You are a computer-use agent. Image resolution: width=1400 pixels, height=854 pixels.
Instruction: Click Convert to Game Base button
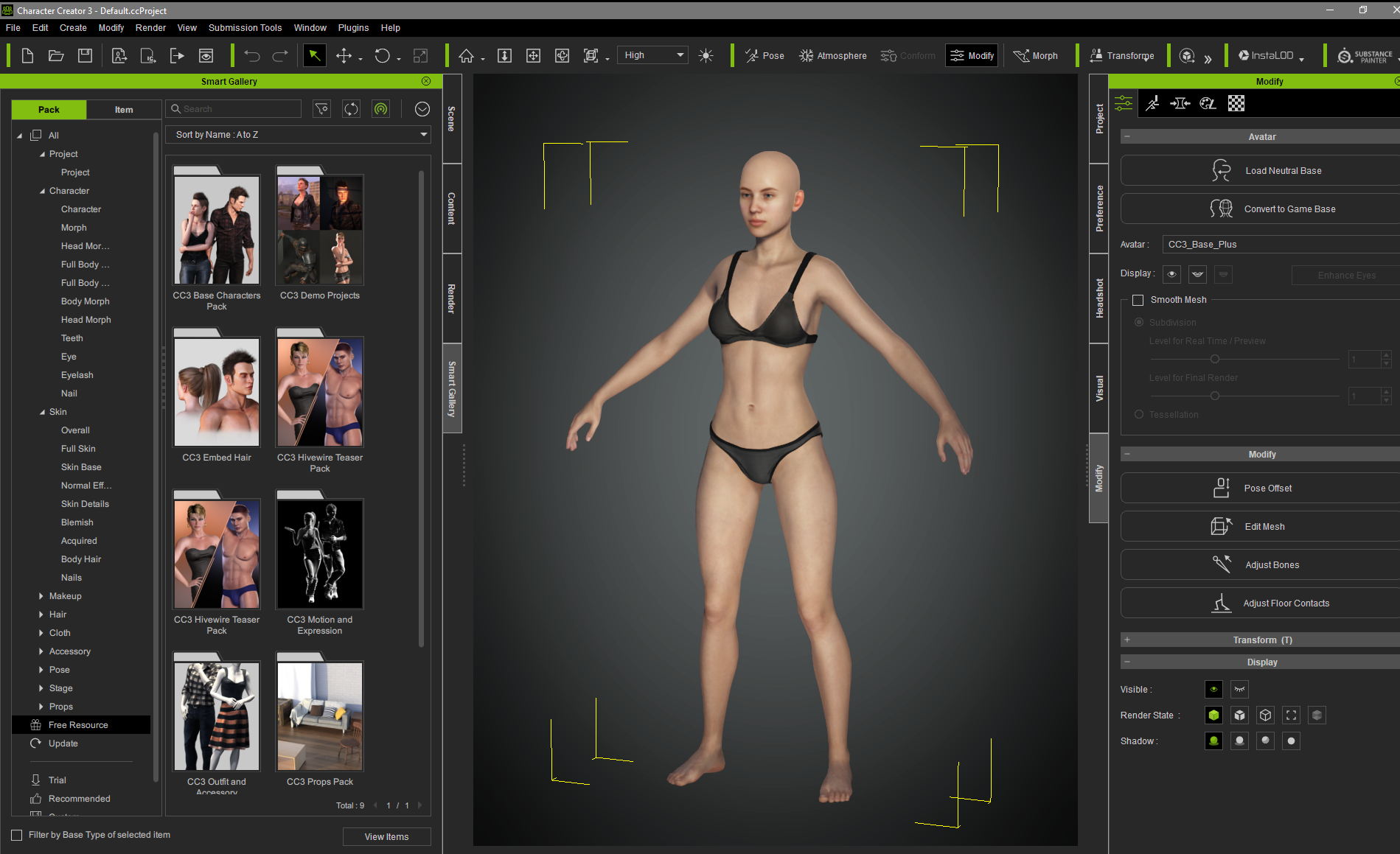click(x=1260, y=209)
